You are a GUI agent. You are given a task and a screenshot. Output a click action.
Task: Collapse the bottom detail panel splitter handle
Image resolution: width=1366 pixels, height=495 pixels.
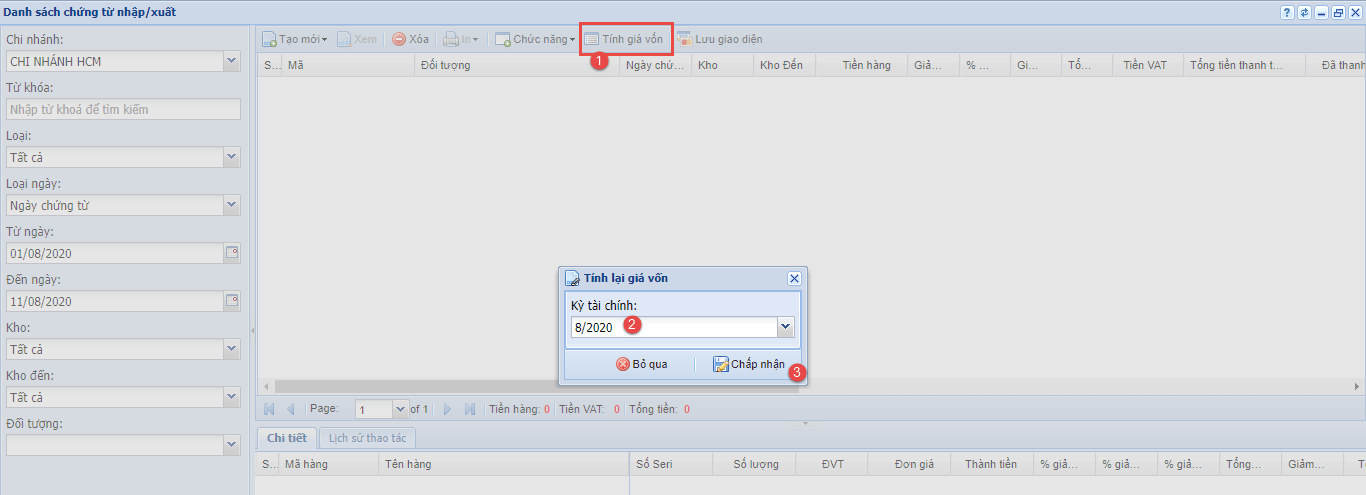coord(805,423)
